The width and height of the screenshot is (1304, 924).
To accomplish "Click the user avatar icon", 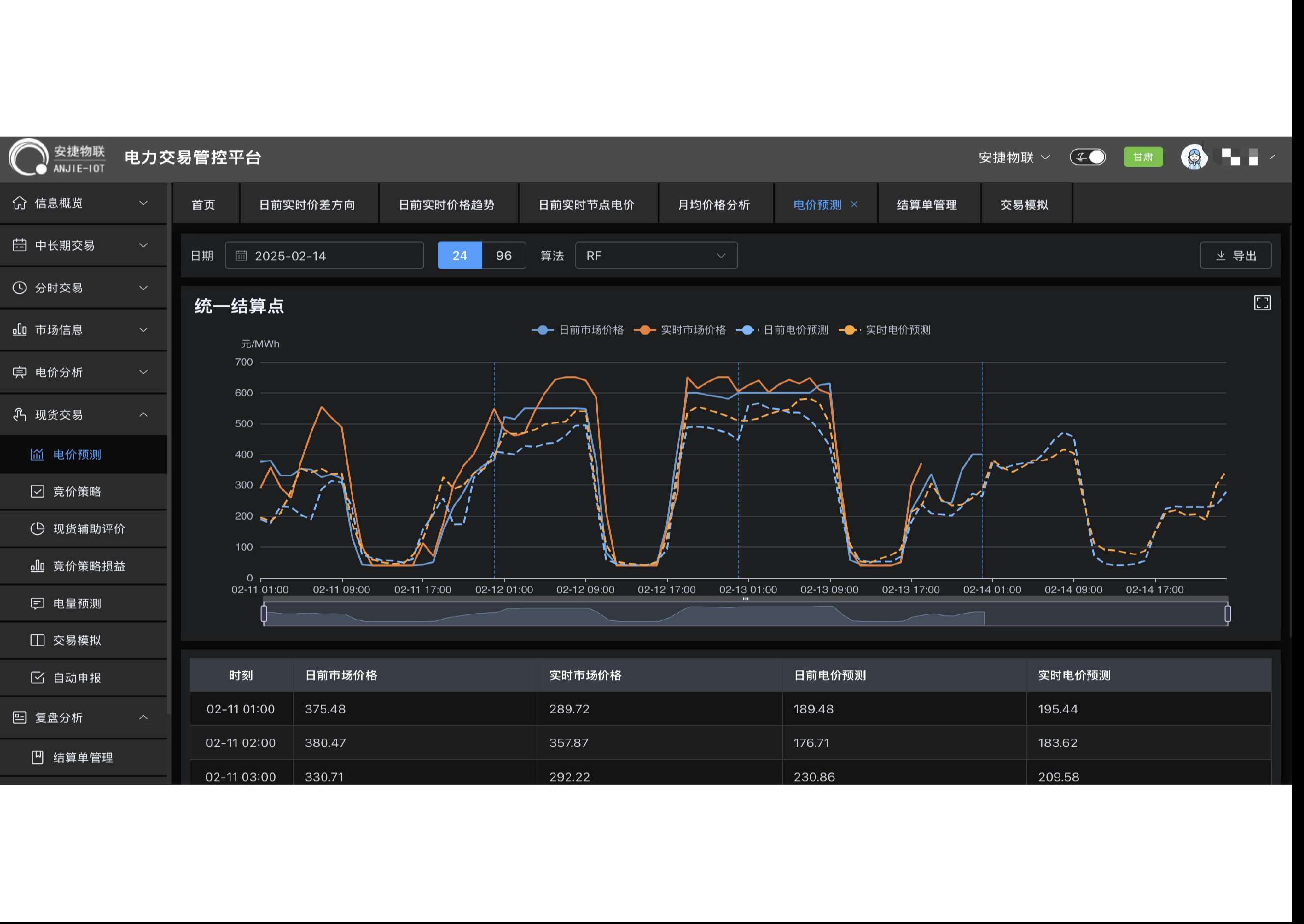I will tap(1194, 157).
